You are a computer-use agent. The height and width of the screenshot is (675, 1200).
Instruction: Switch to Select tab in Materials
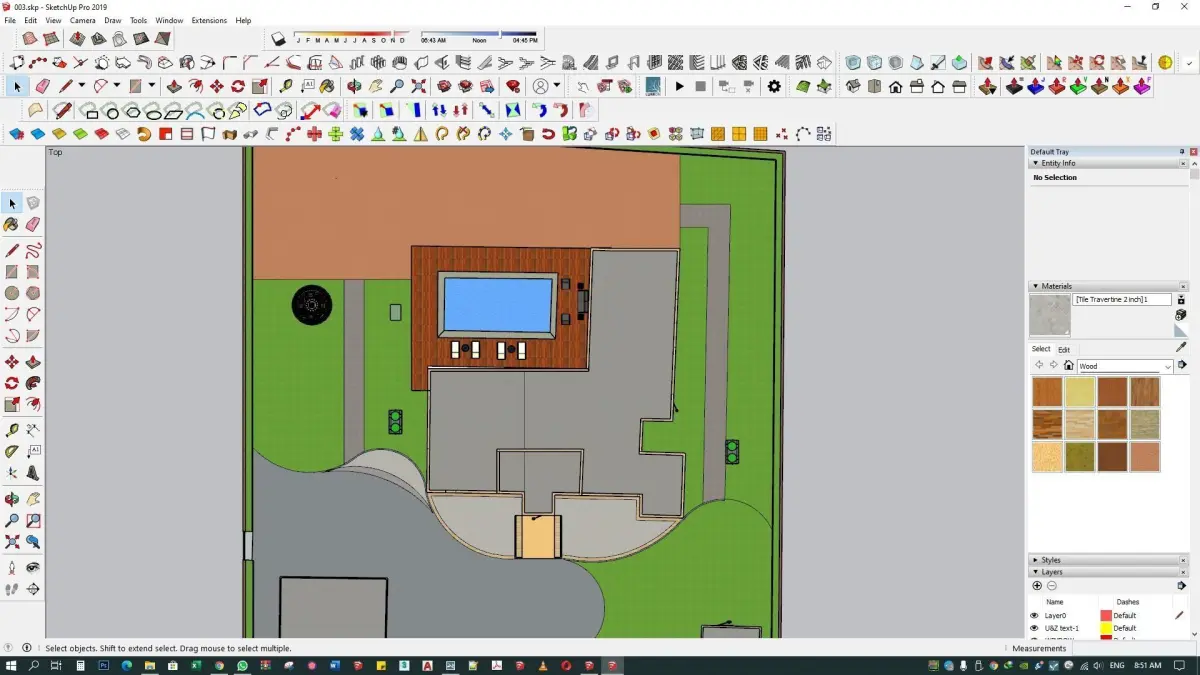tap(1041, 349)
